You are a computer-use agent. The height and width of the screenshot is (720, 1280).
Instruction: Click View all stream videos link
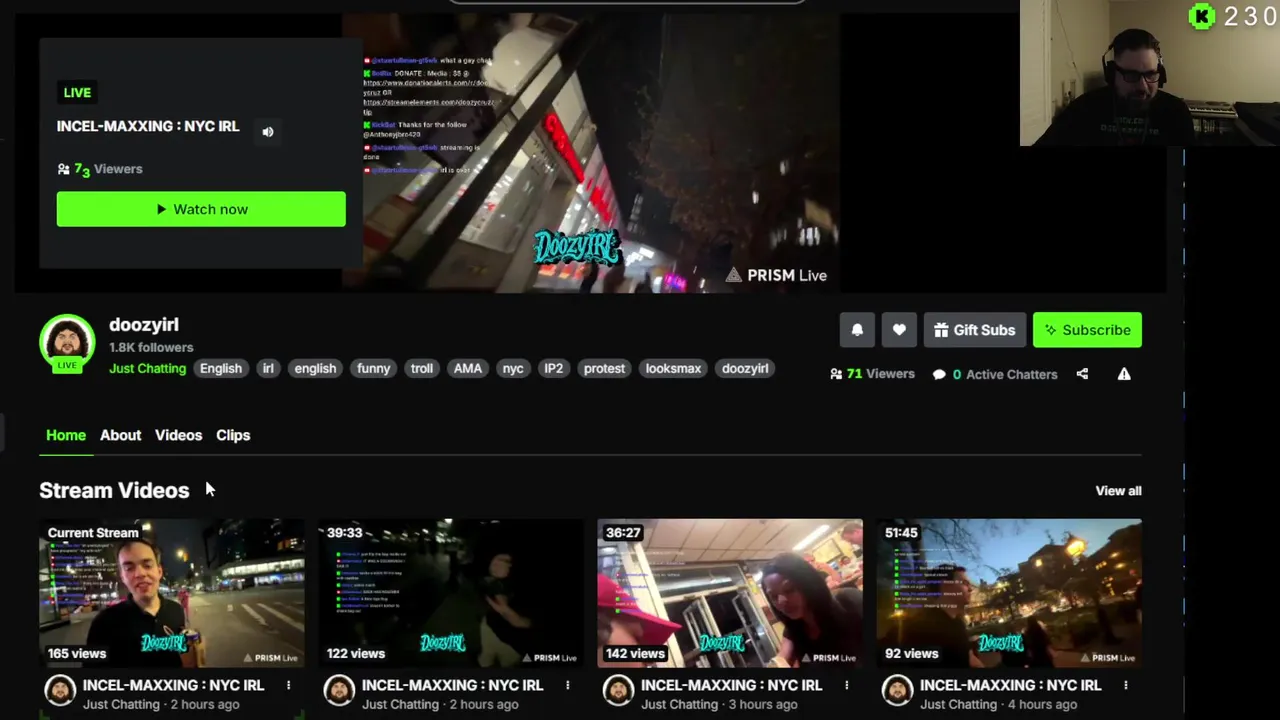(1118, 491)
